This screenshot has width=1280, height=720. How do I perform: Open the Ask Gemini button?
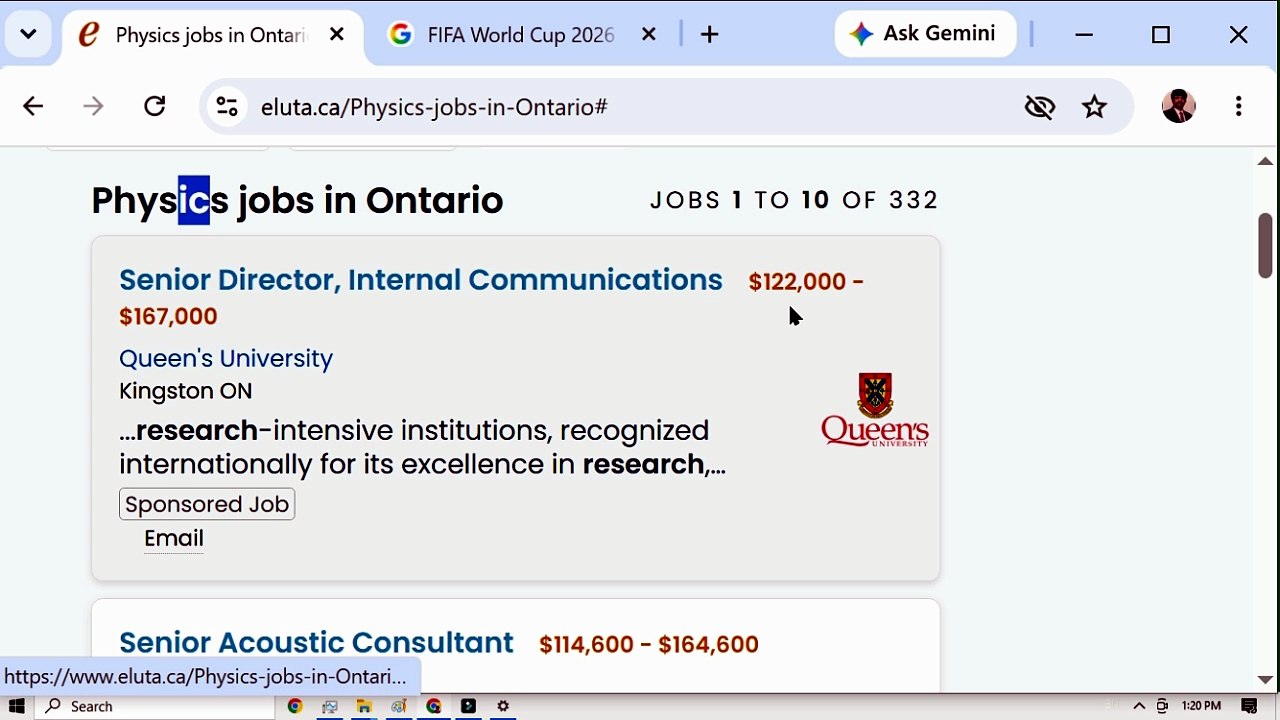(925, 34)
